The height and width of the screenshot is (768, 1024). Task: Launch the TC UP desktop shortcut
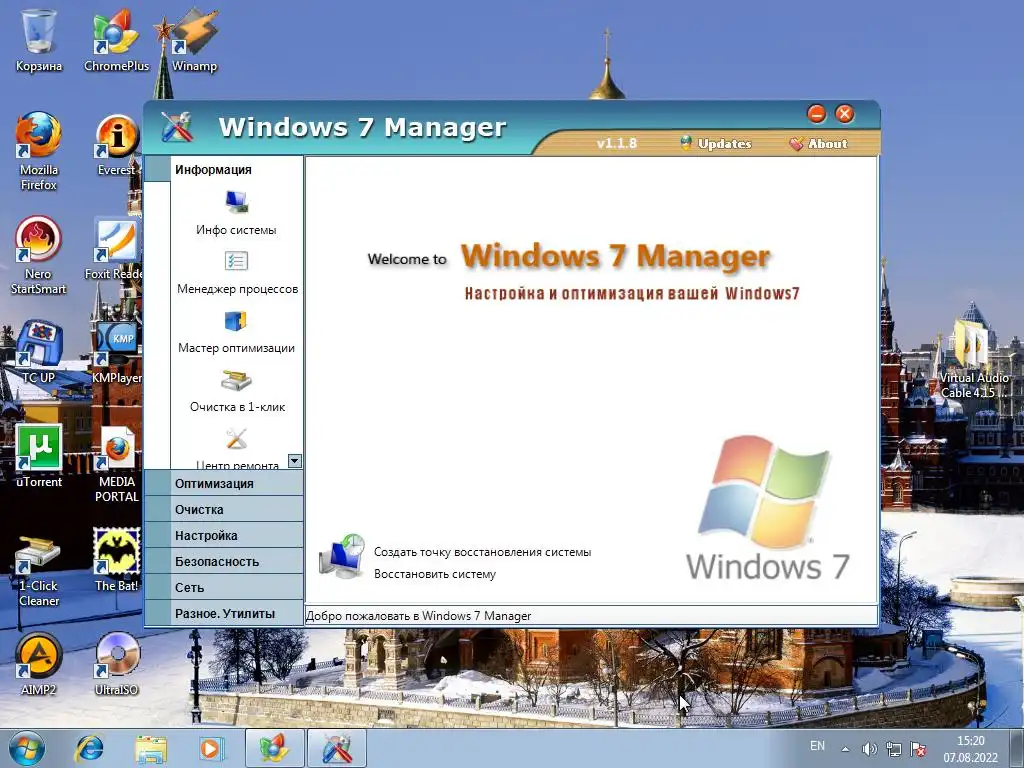pos(39,342)
